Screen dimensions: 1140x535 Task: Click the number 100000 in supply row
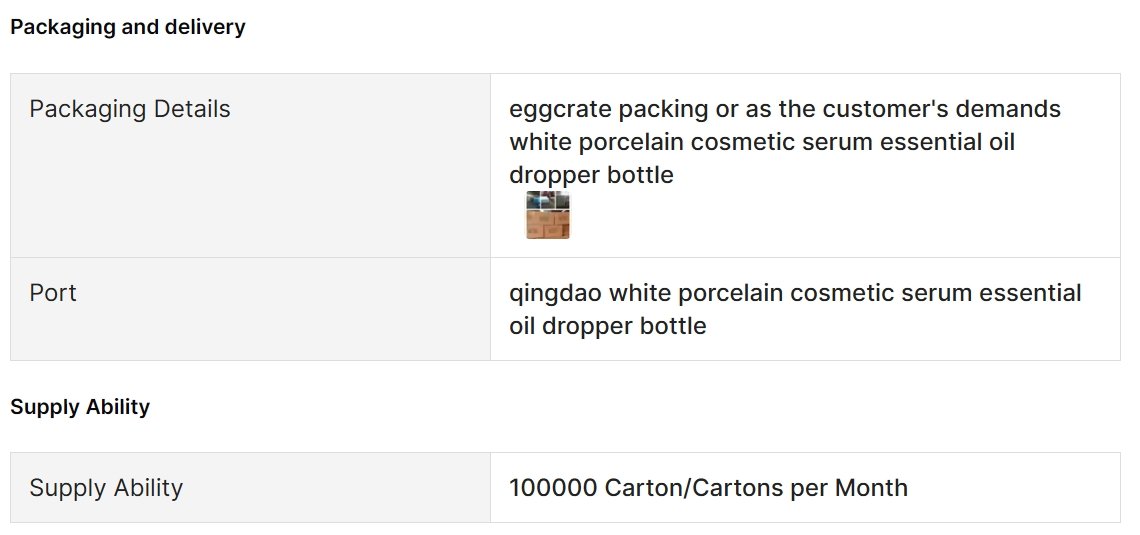click(553, 488)
